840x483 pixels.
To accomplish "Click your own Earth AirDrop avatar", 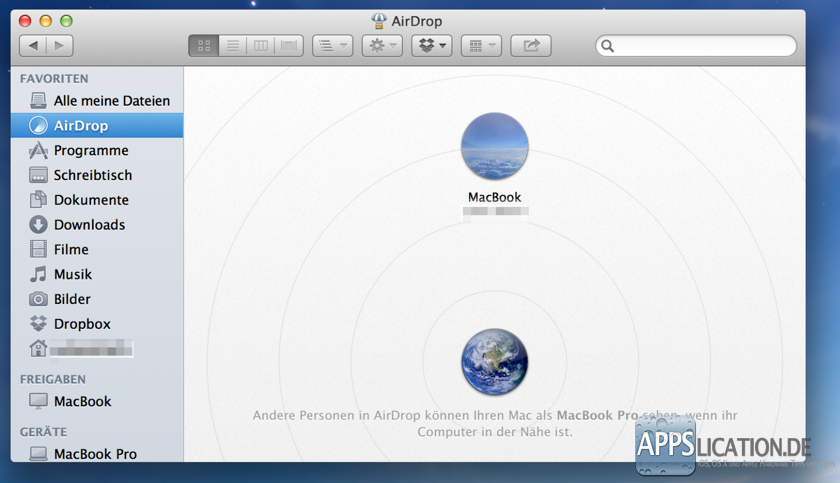I will point(494,362).
